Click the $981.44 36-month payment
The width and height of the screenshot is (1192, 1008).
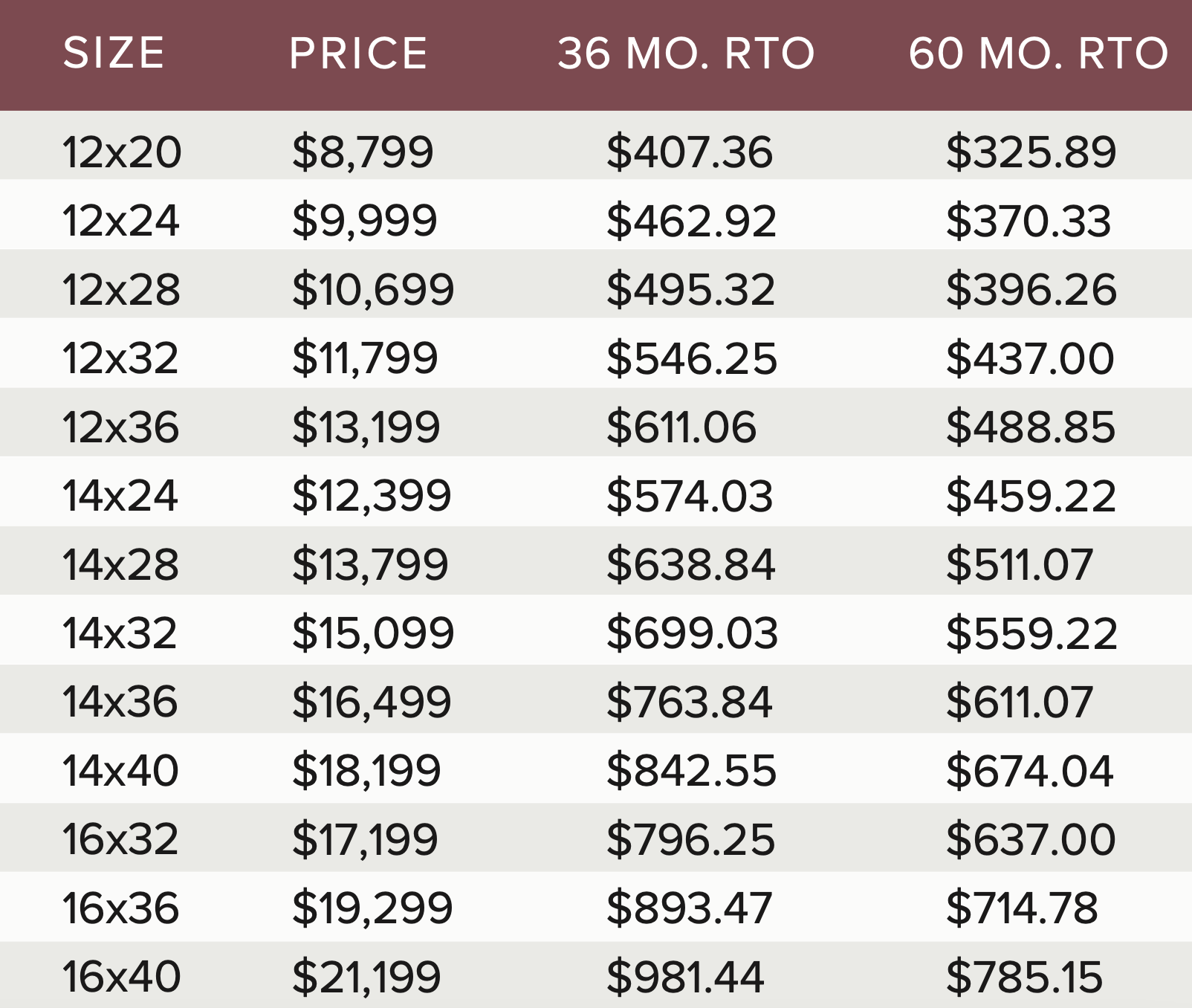685,977
